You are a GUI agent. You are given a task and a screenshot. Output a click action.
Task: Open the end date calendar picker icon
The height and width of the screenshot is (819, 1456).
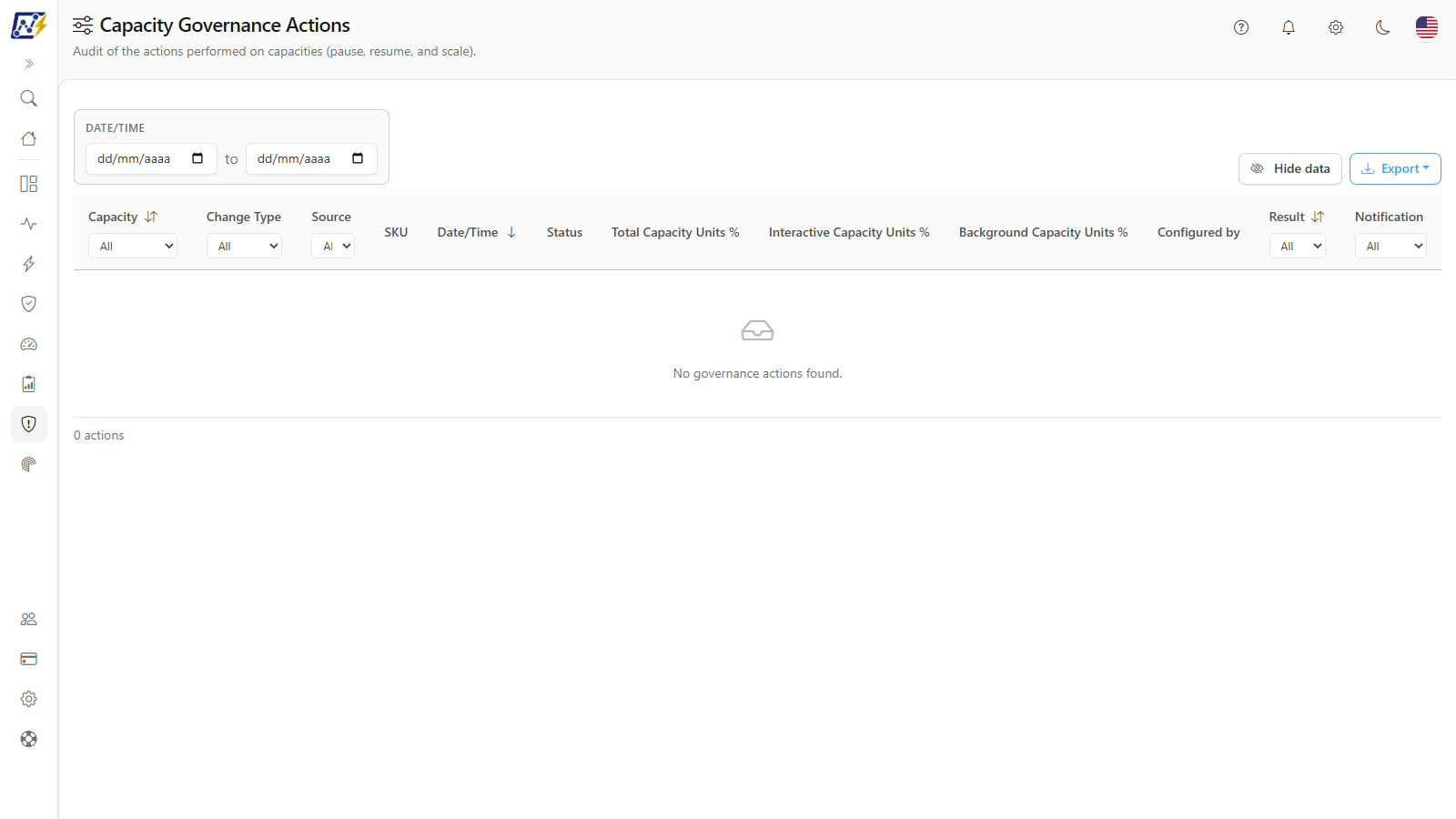[x=358, y=158]
